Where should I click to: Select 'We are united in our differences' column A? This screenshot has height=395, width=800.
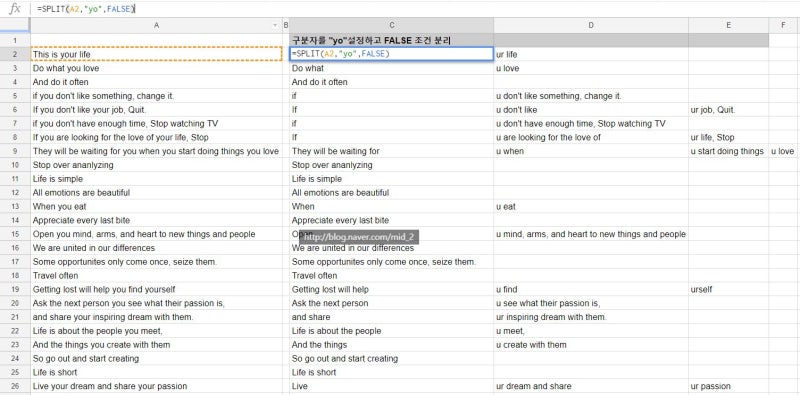pyautogui.click(x=156, y=248)
